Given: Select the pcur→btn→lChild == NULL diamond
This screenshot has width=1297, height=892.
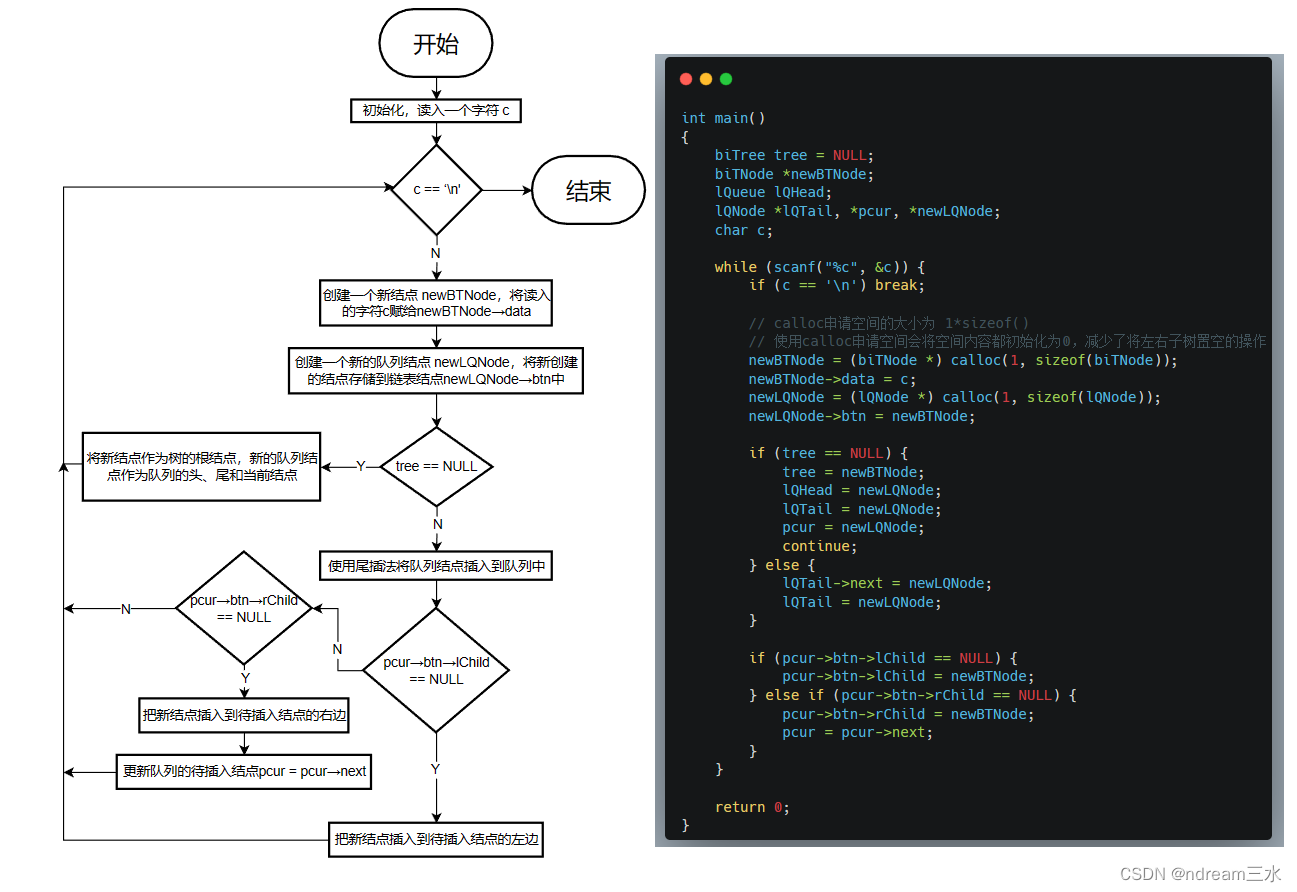Looking at the screenshot, I should point(436,670).
